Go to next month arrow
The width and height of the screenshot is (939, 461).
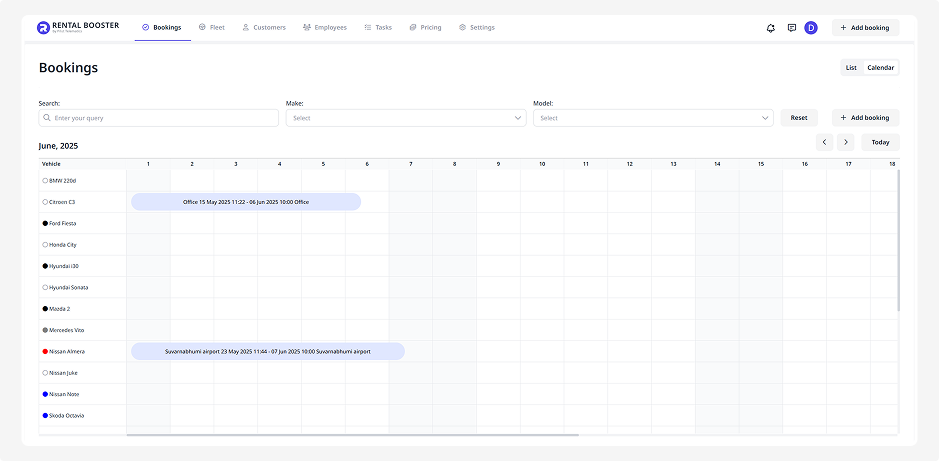846,142
